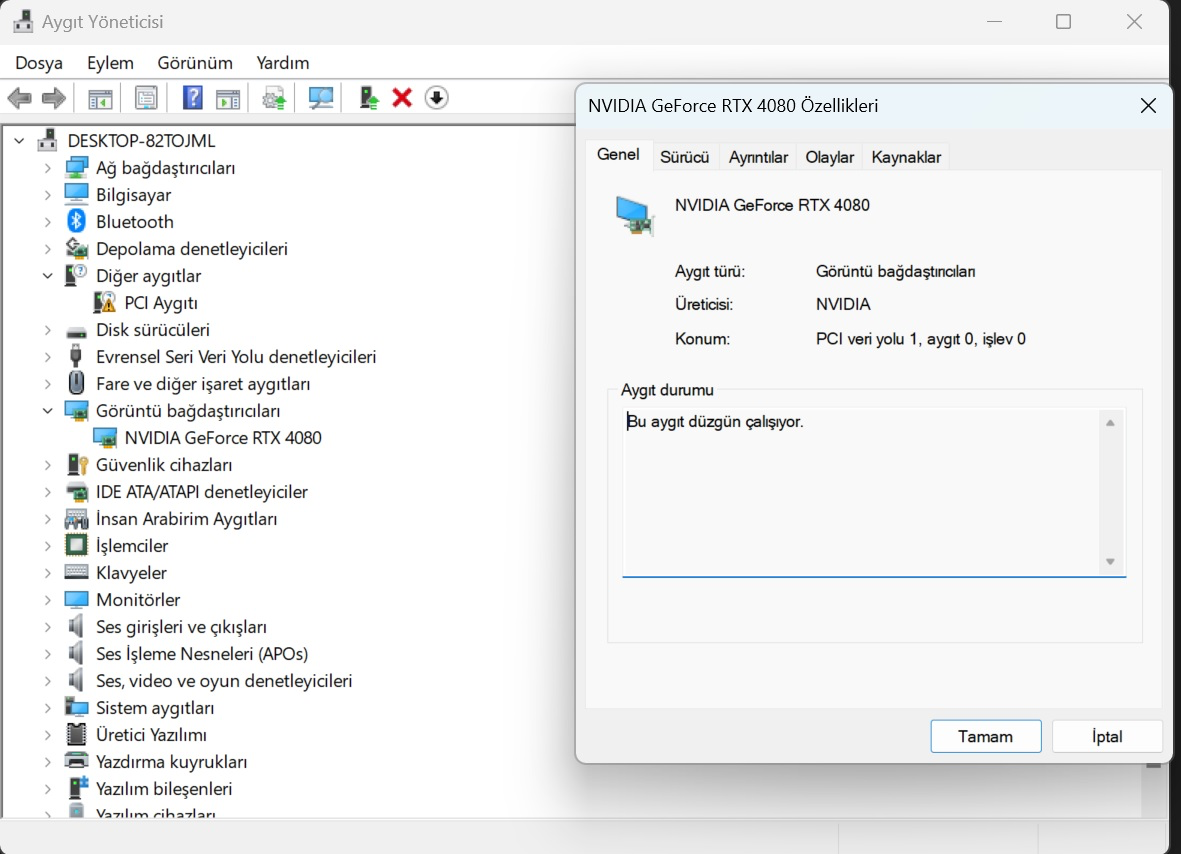The height and width of the screenshot is (854, 1181).
Task: Switch to the Ayrıntılar tab
Action: [758, 157]
